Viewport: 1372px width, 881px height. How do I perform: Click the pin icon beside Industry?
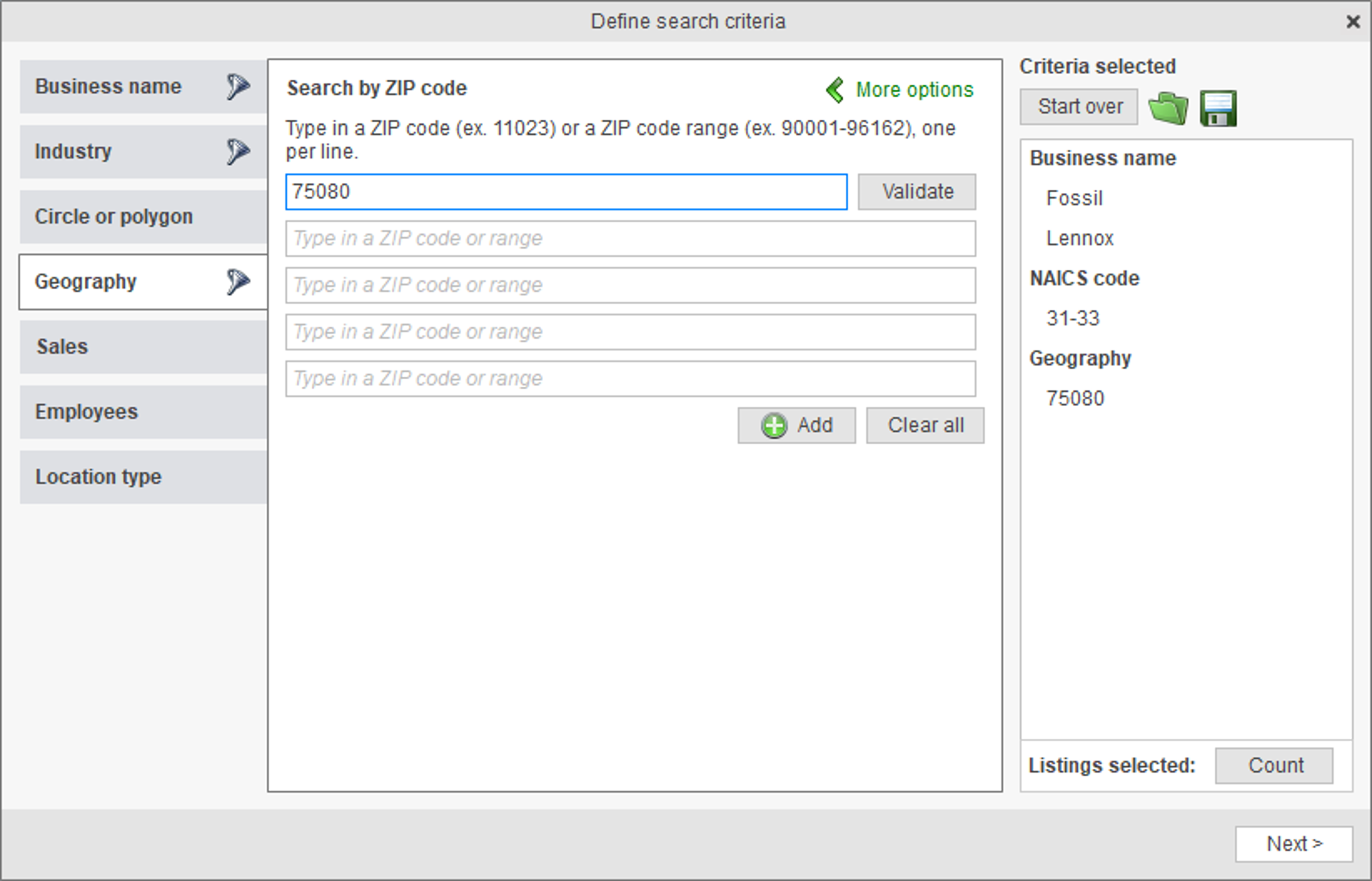[x=238, y=151]
